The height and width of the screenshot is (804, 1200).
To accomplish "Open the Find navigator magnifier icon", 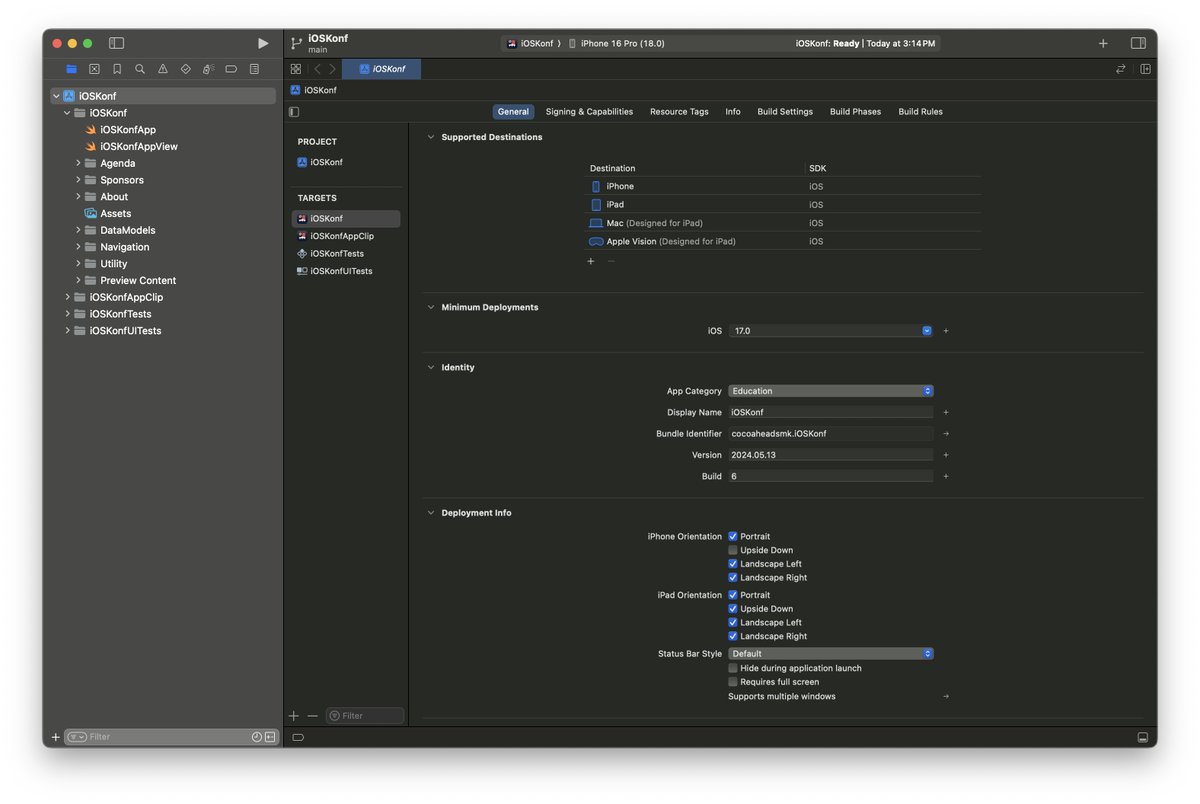I will tap(140, 69).
